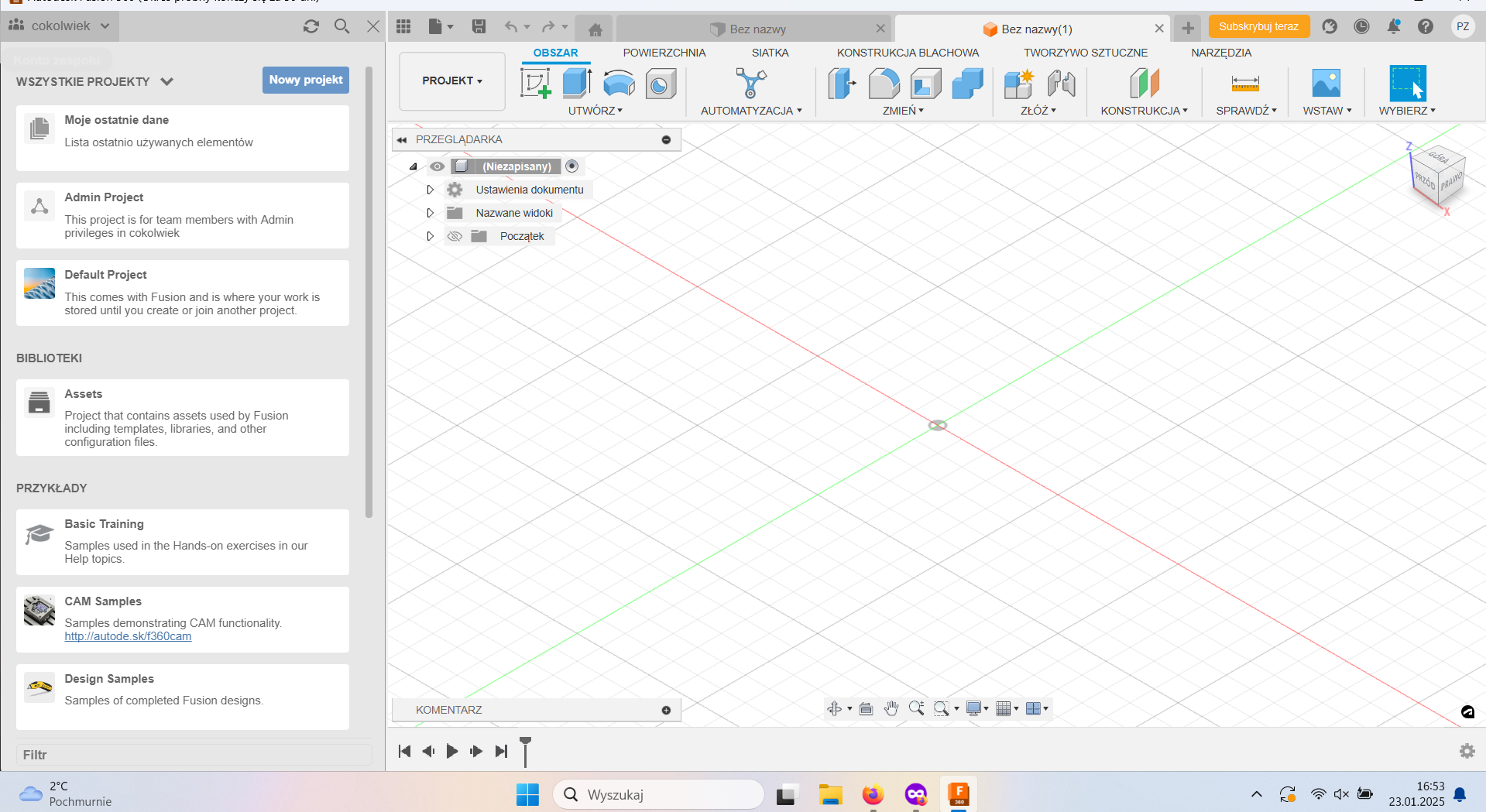Toggle visibility of the Początek folder

point(455,236)
